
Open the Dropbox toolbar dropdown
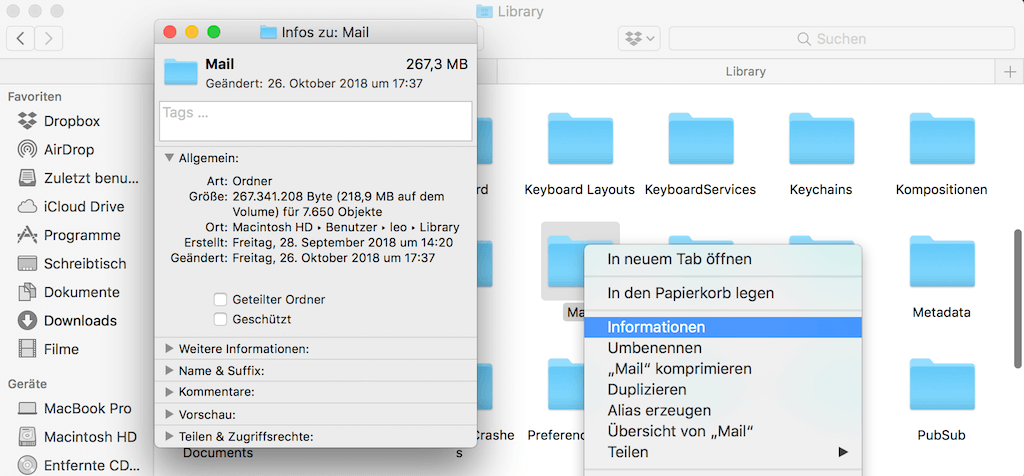tap(639, 39)
